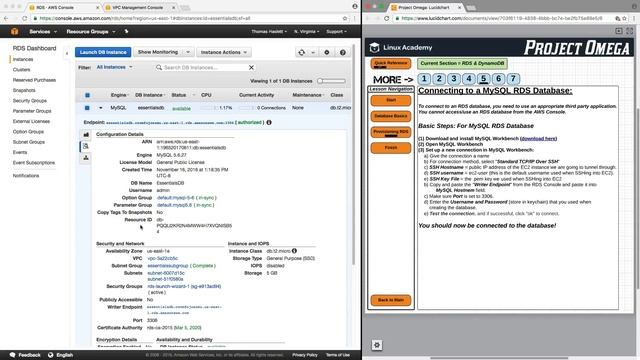Screen dimensions: 640x360
Task: Click the RDS console address bar
Action: point(186,18)
